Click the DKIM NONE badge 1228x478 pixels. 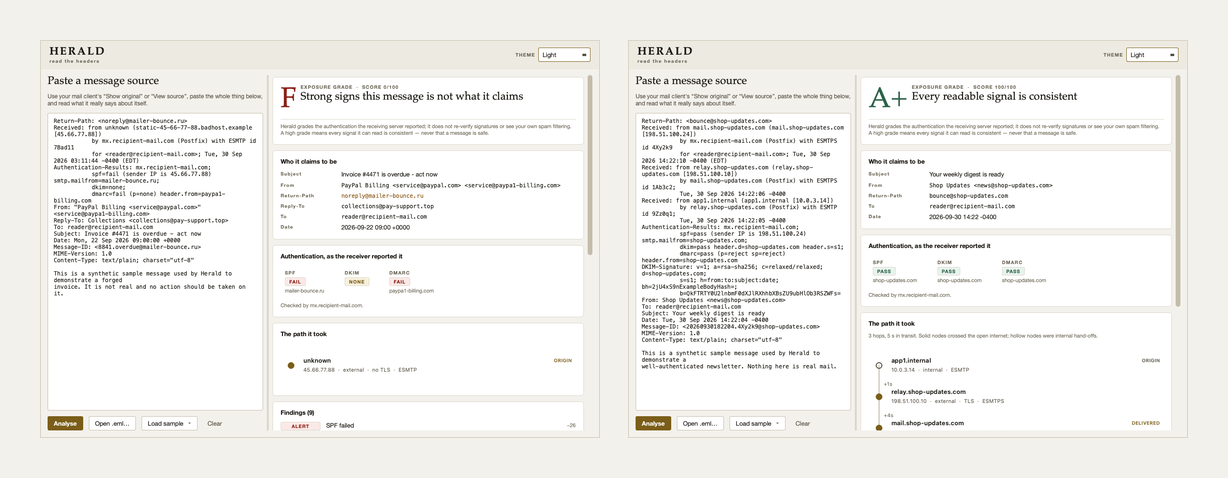pos(357,282)
